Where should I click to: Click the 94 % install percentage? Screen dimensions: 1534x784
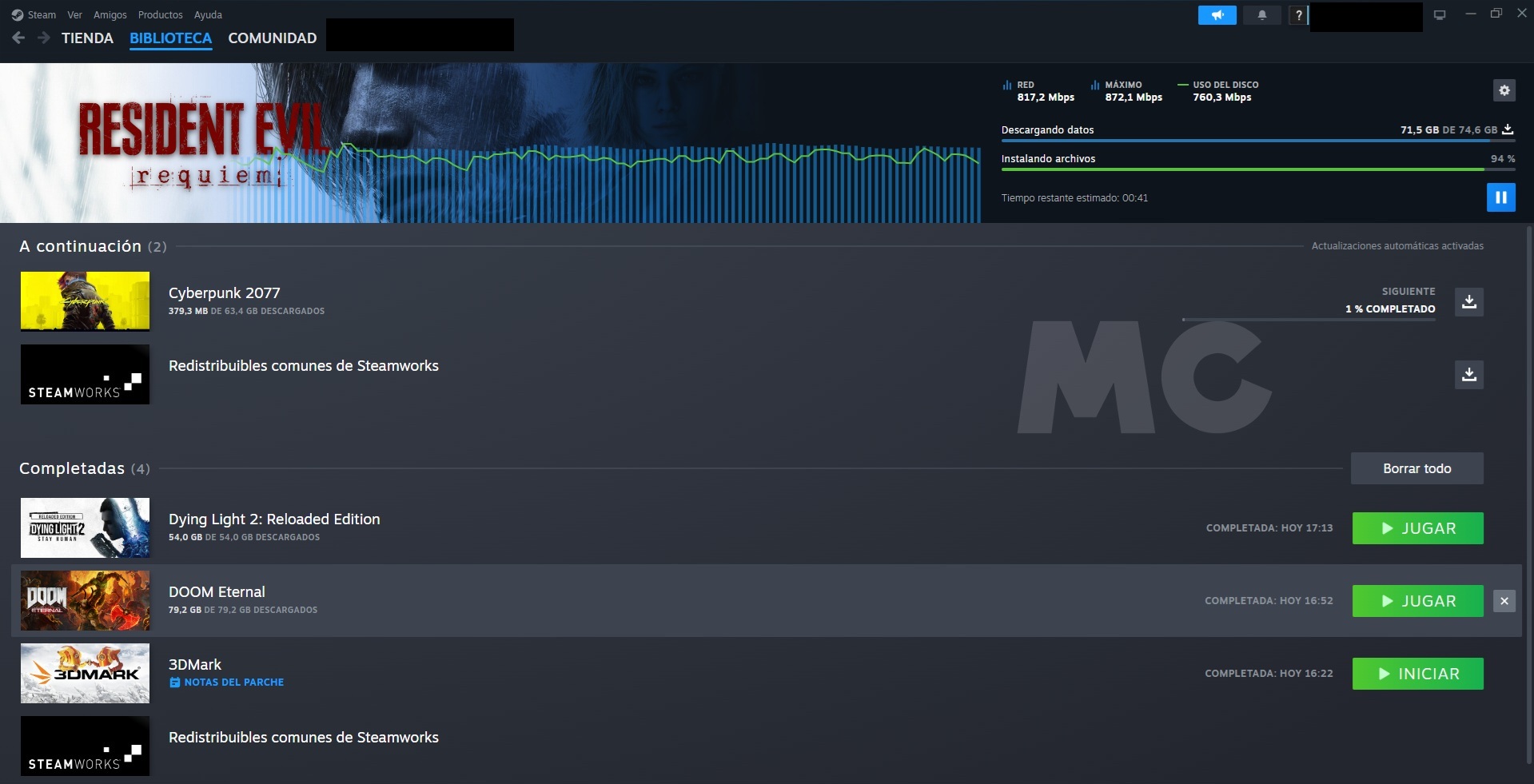pos(1503,159)
